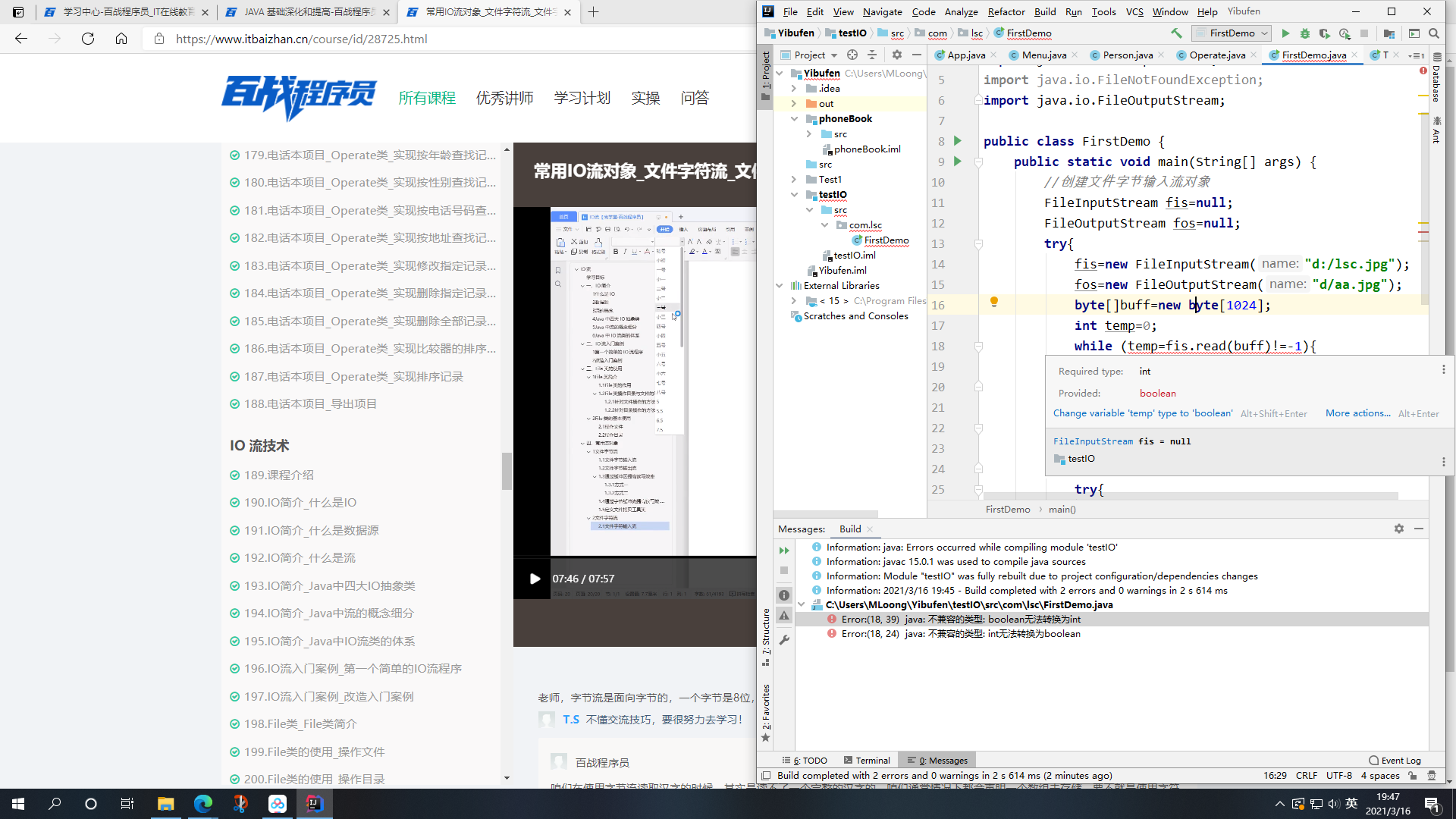Image resolution: width=1456 pixels, height=819 pixels.
Task: Open the Structure side tool window
Action: point(766,637)
